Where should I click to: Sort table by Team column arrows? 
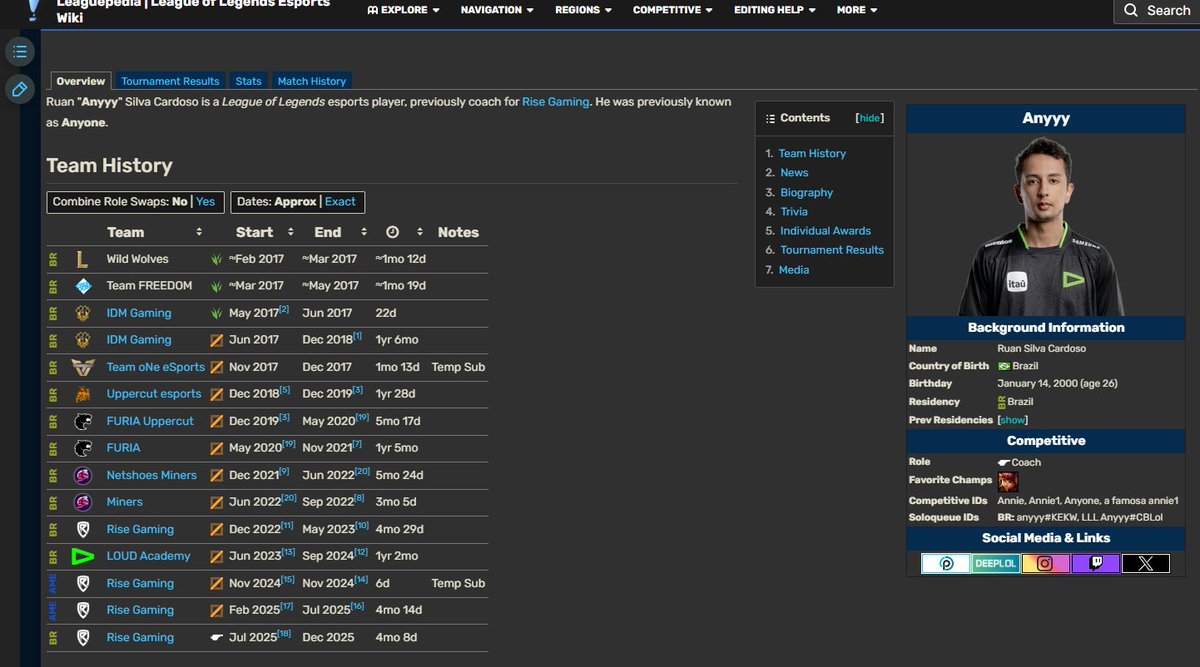tap(199, 232)
